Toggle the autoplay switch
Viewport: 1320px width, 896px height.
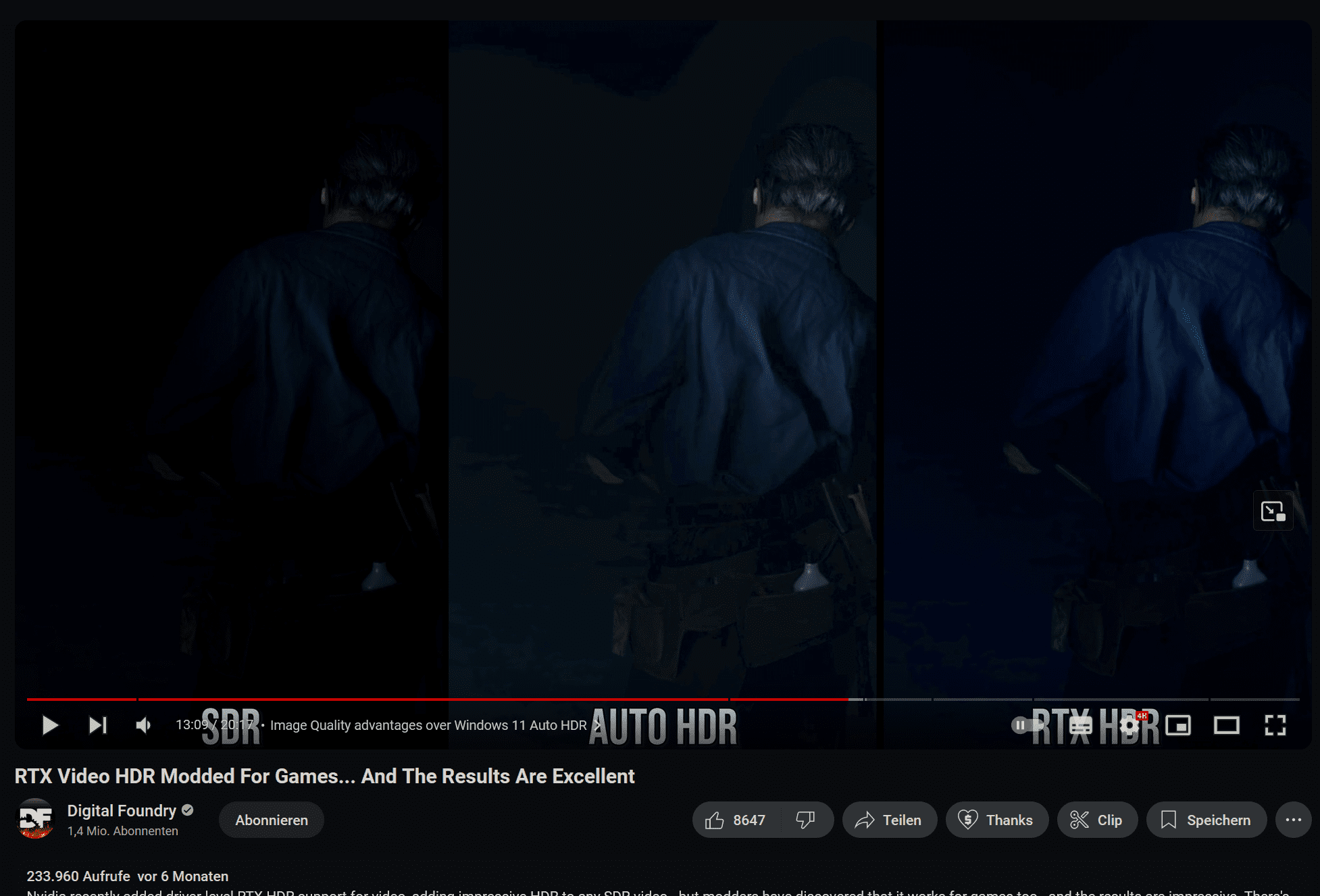pyautogui.click(x=1028, y=725)
